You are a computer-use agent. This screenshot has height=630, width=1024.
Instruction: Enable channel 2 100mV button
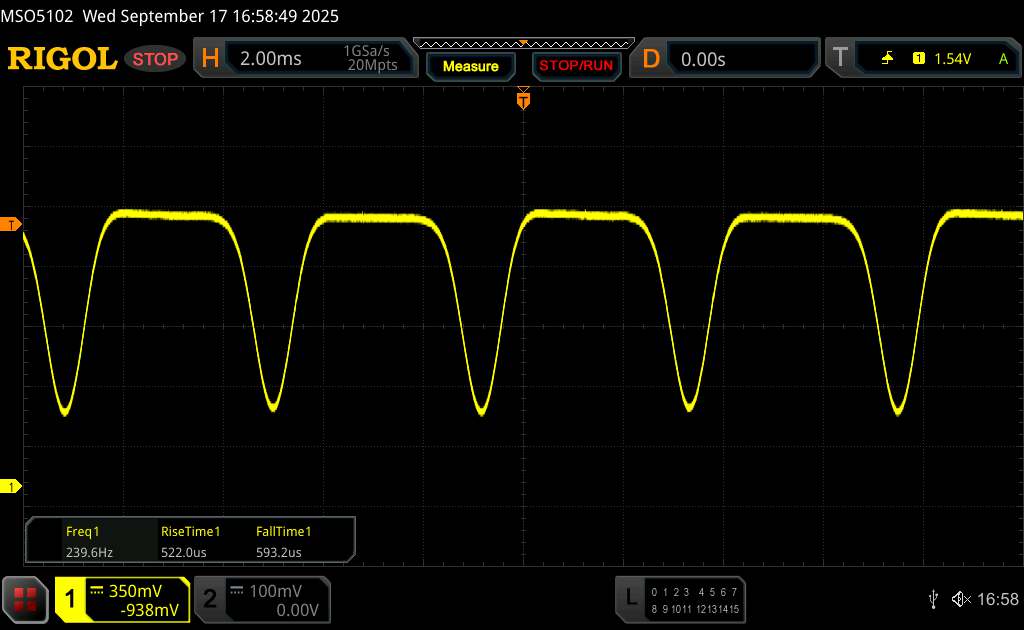(x=261, y=599)
